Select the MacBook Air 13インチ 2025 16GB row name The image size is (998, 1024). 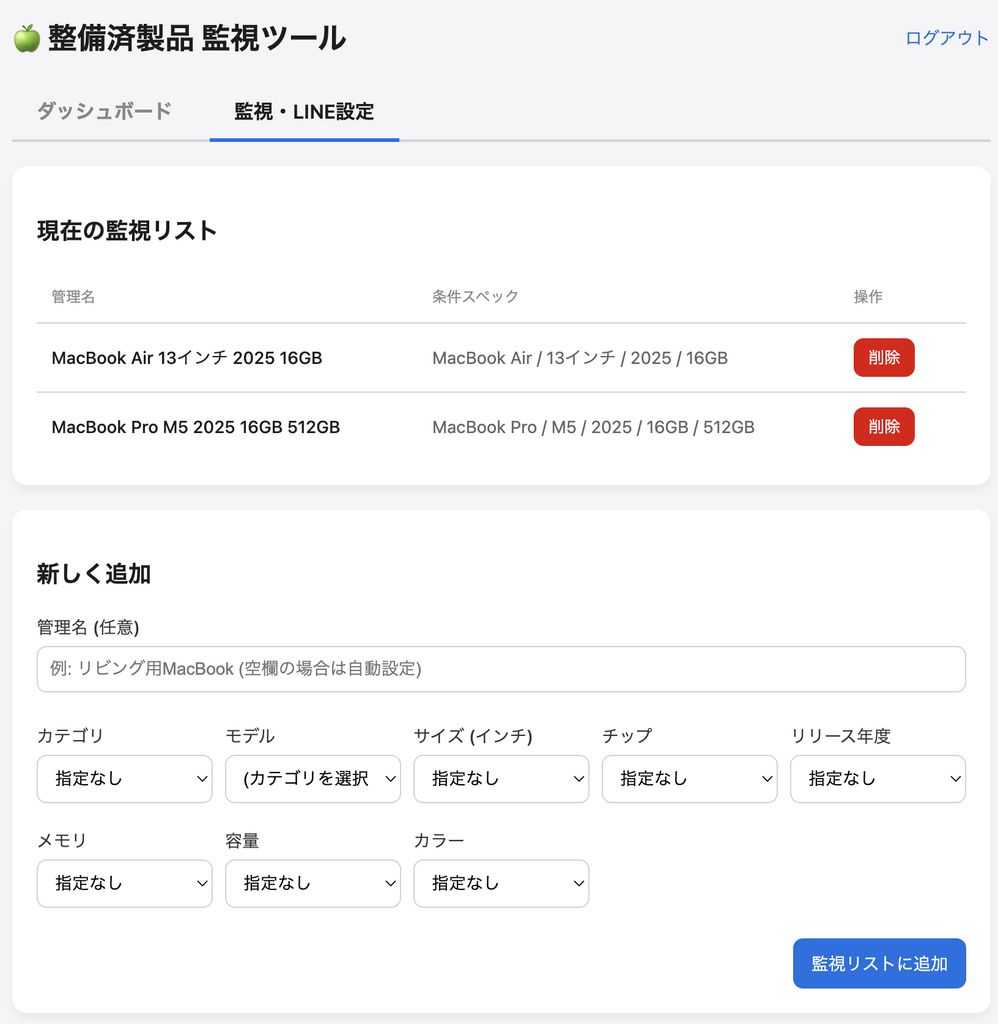pyautogui.click(x=187, y=358)
